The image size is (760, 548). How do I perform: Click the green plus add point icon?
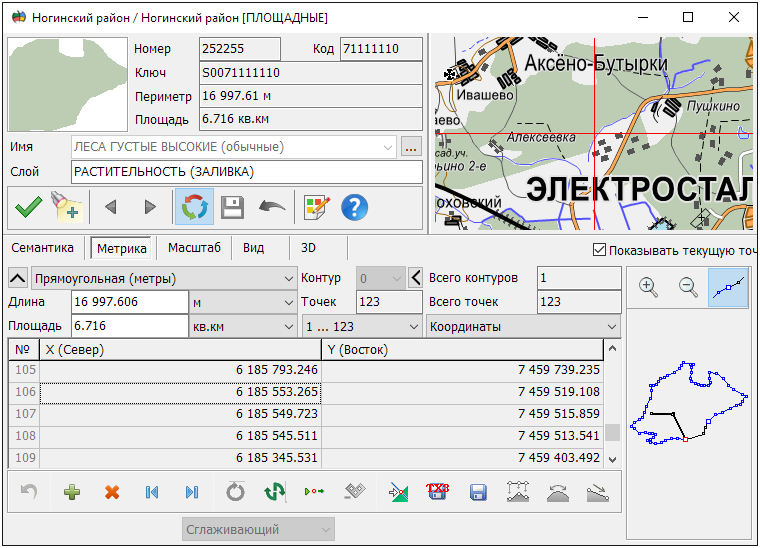(71, 492)
